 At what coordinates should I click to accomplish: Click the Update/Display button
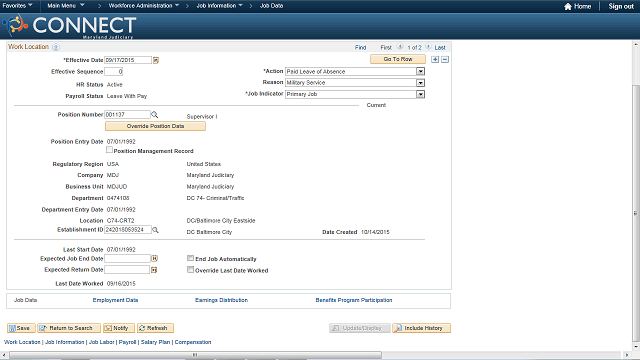(x=360, y=328)
